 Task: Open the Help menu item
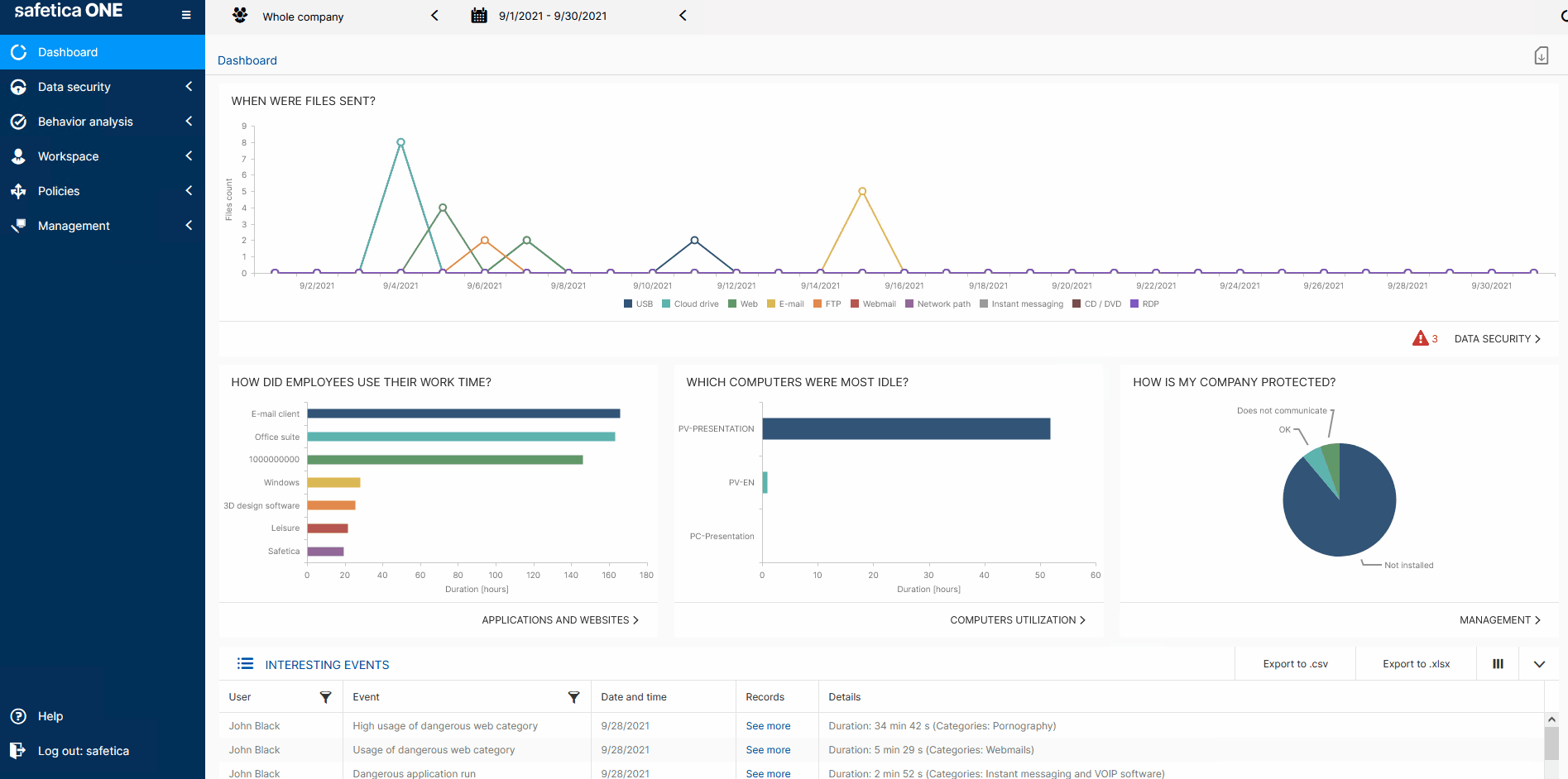pyautogui.click(x=50, y=716)
